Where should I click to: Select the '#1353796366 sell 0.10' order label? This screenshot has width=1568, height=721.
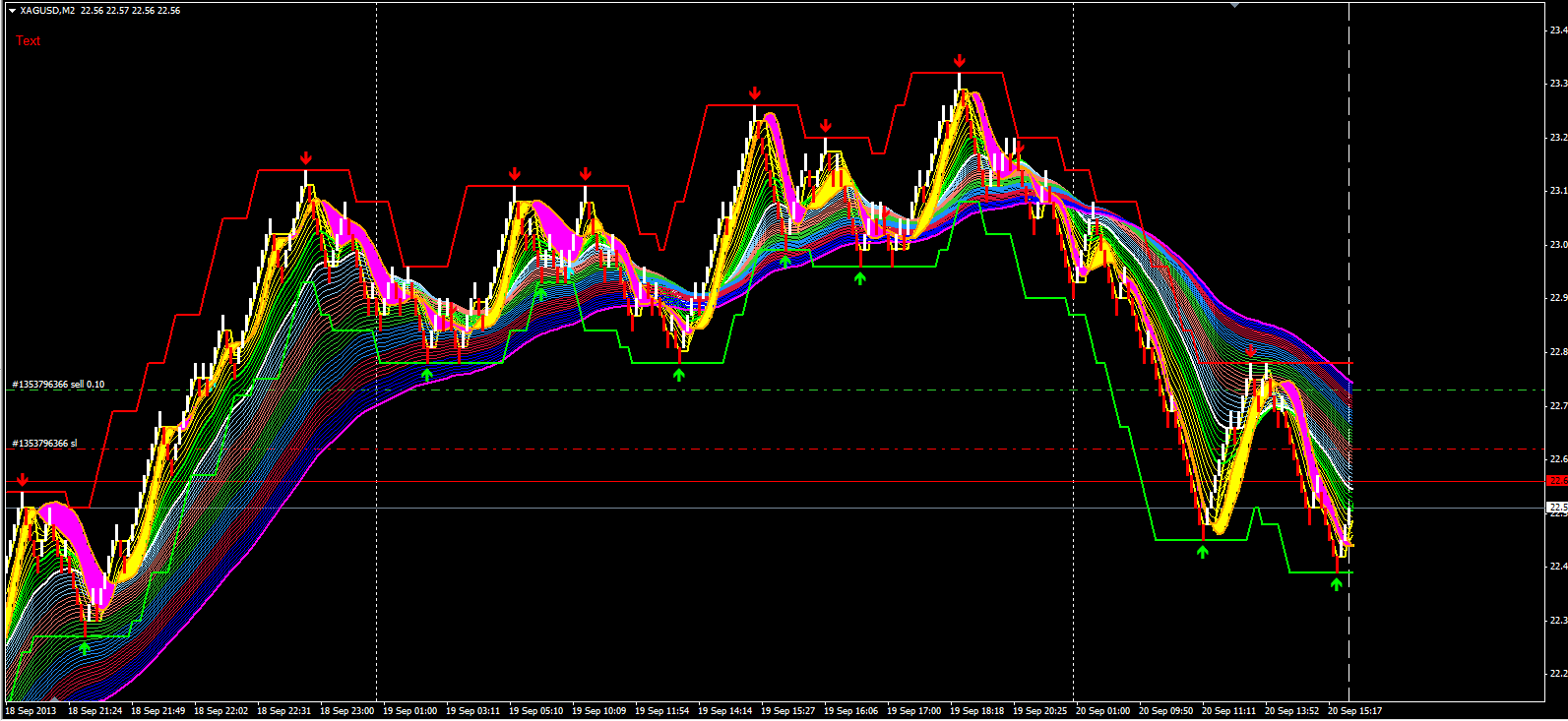pyautogui.click(x=58, y=385)
